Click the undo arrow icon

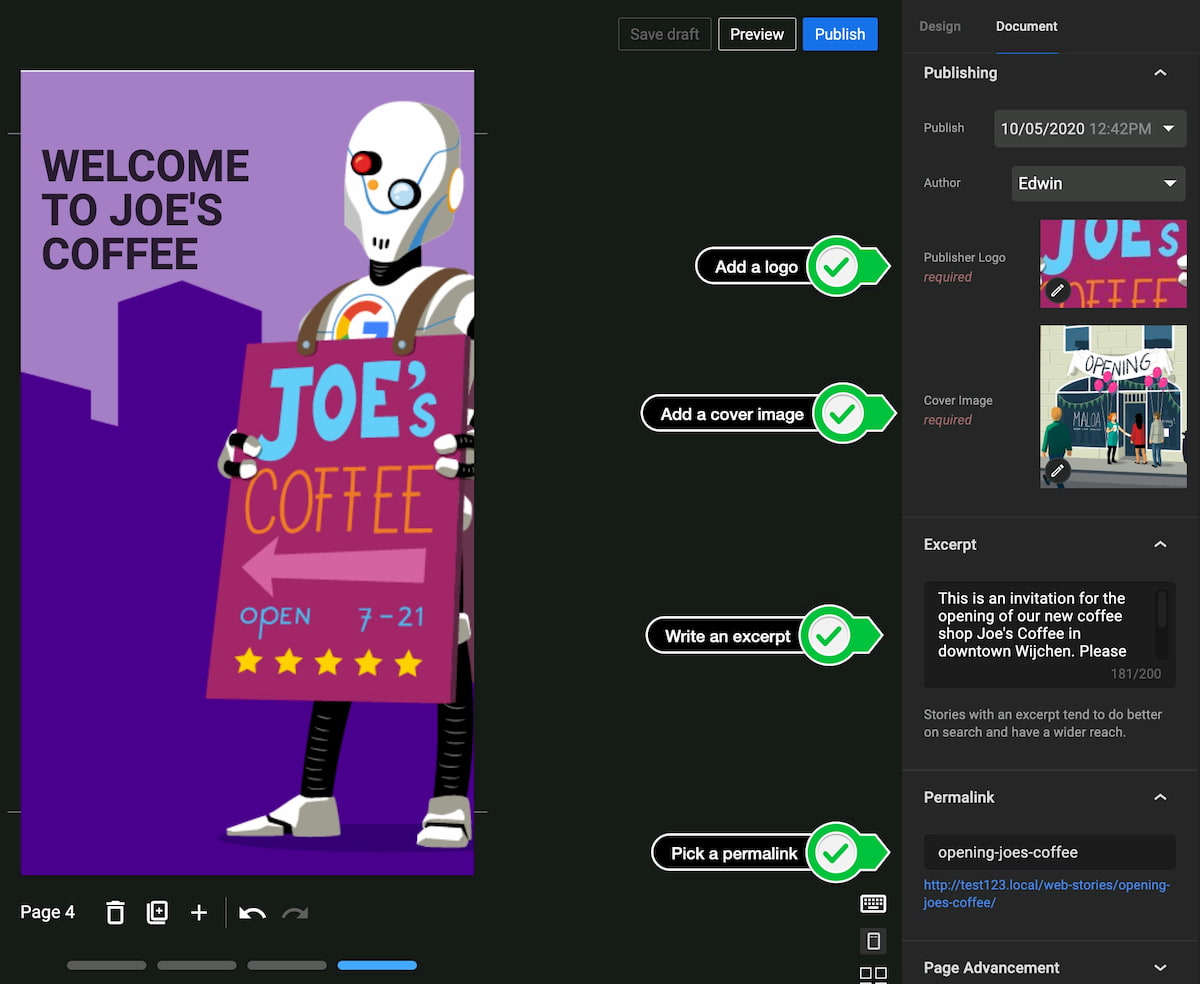(252, 912)
